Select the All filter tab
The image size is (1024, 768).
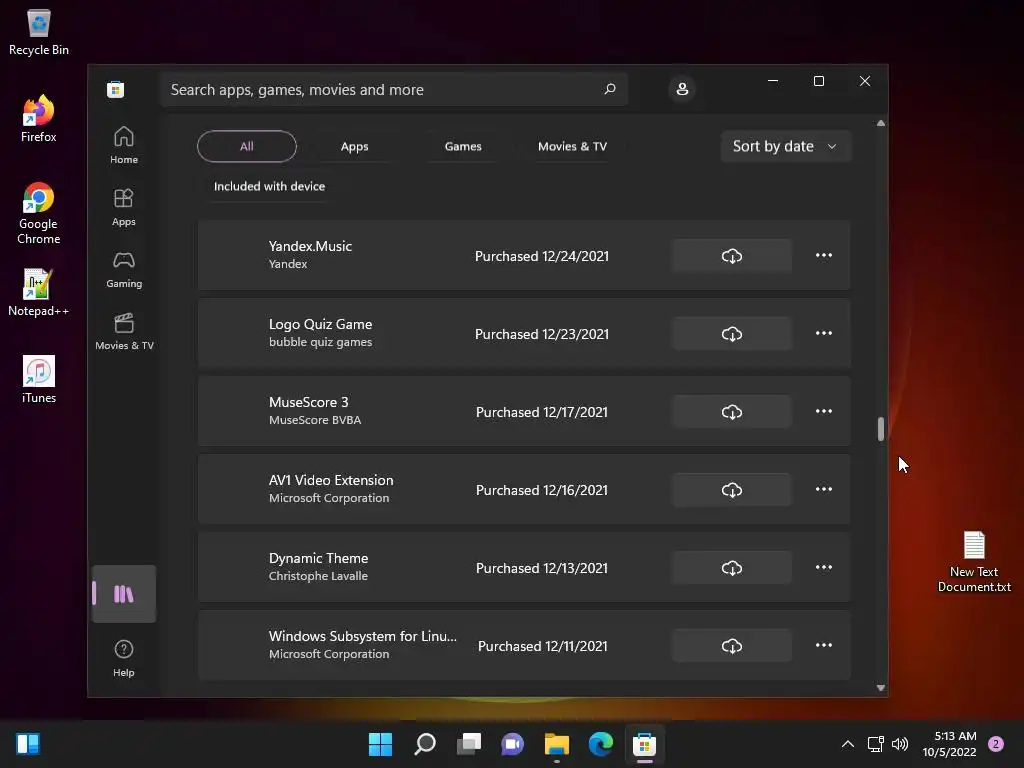coord(247,146)
